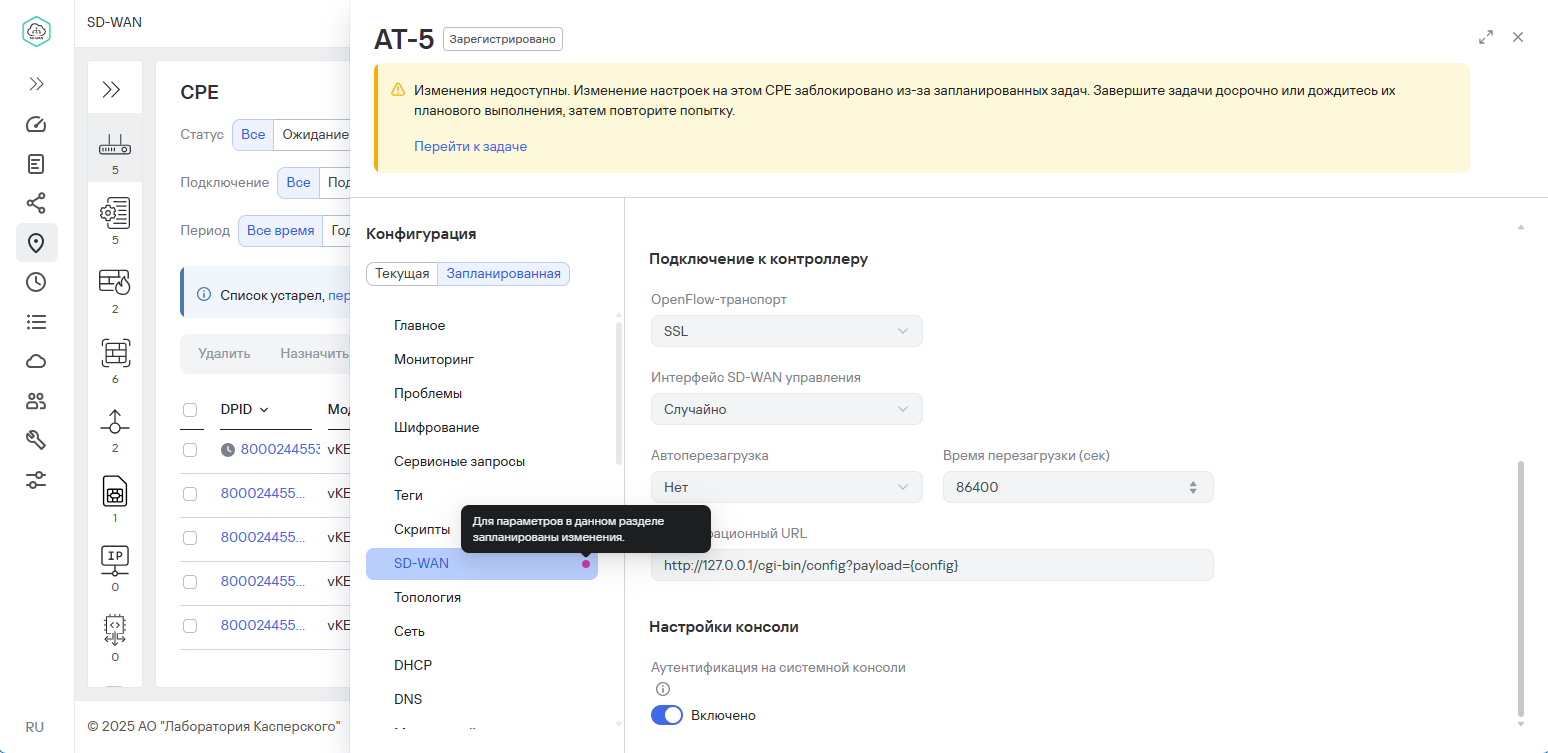Open the sliders settings icon in main sidebar
Image resolution: width=1548 pixels, height=753 pixels.
(36, 480)
